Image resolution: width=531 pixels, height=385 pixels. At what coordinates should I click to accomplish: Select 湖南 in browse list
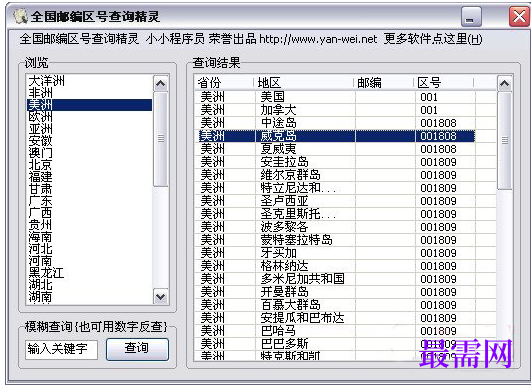[x=89, y=297]
